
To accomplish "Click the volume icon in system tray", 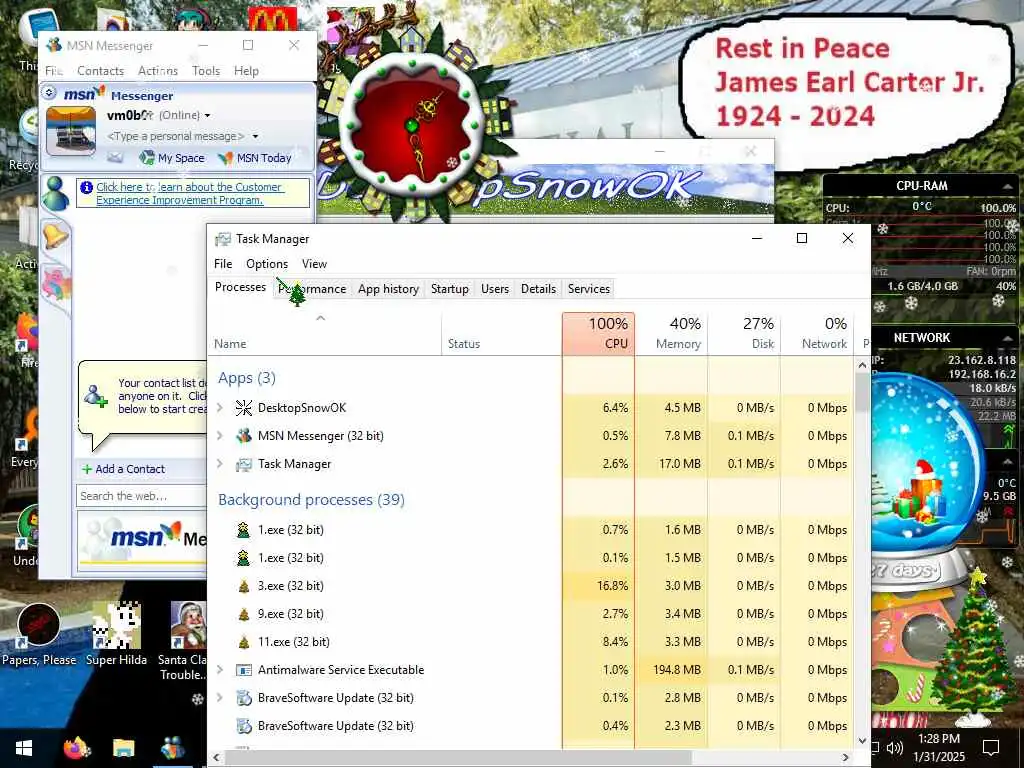I will (x=895, y=748).
